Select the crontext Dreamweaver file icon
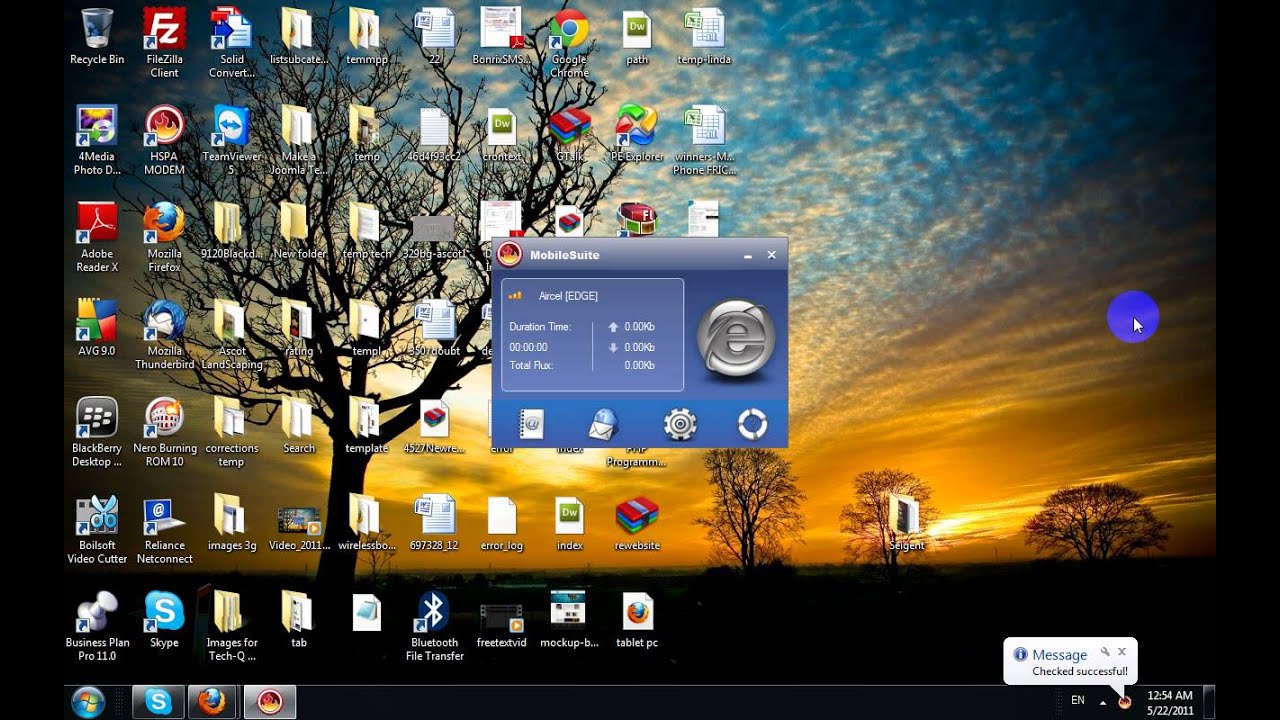 click(x=501, y=134)
